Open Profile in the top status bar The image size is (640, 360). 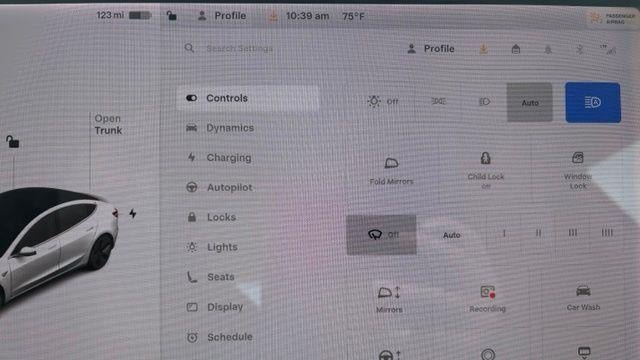[x=222, y=16]
